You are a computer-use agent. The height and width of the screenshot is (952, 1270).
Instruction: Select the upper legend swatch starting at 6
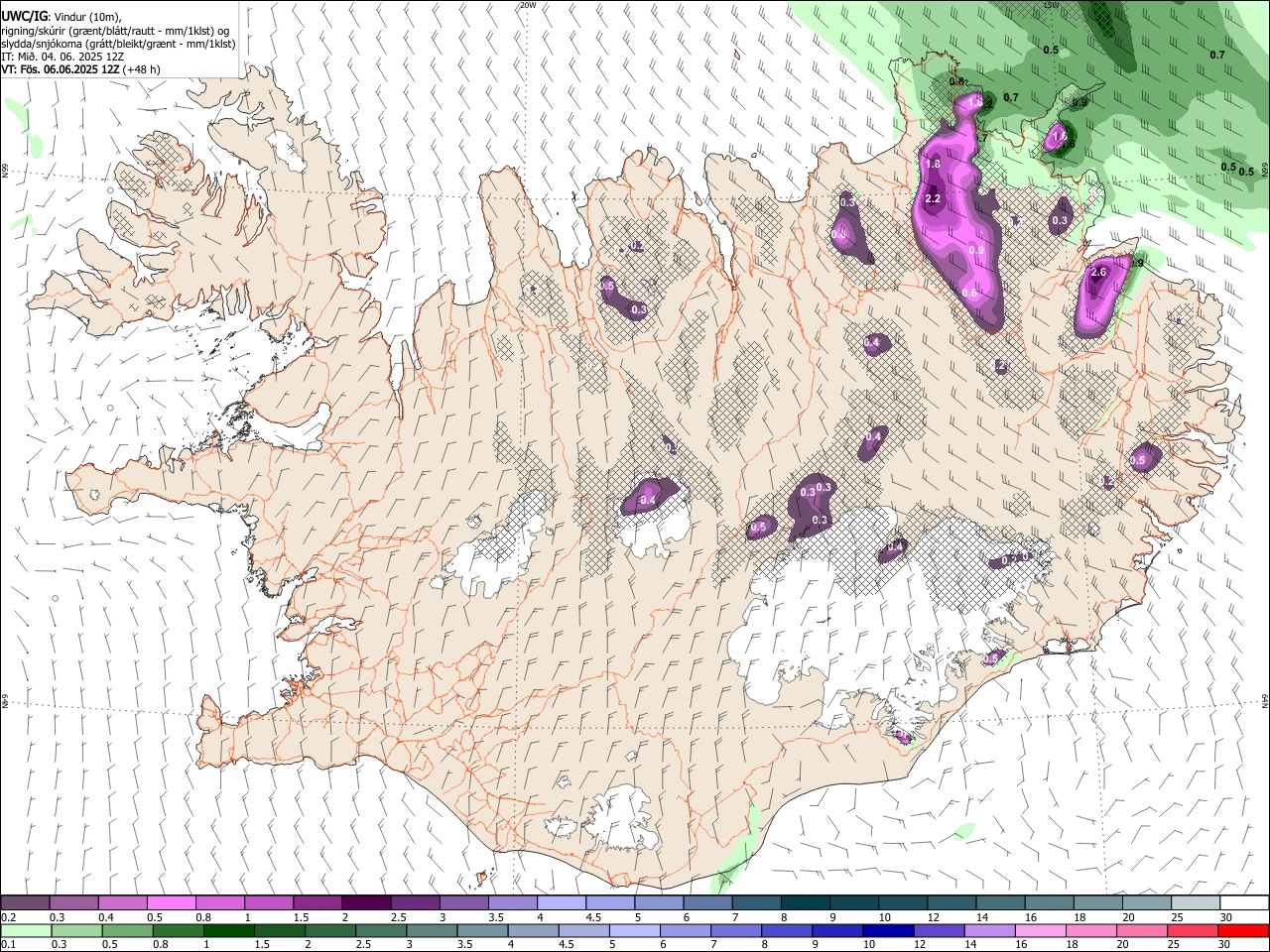705,902
